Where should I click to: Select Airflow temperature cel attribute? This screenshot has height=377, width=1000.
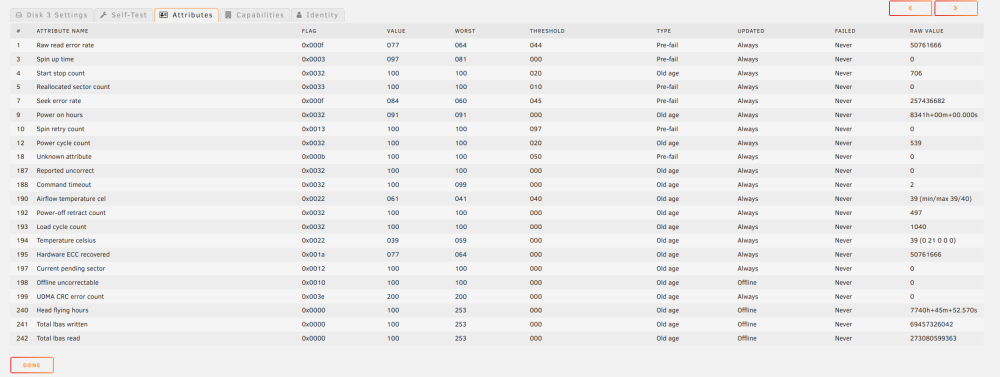tap(71, 198)
